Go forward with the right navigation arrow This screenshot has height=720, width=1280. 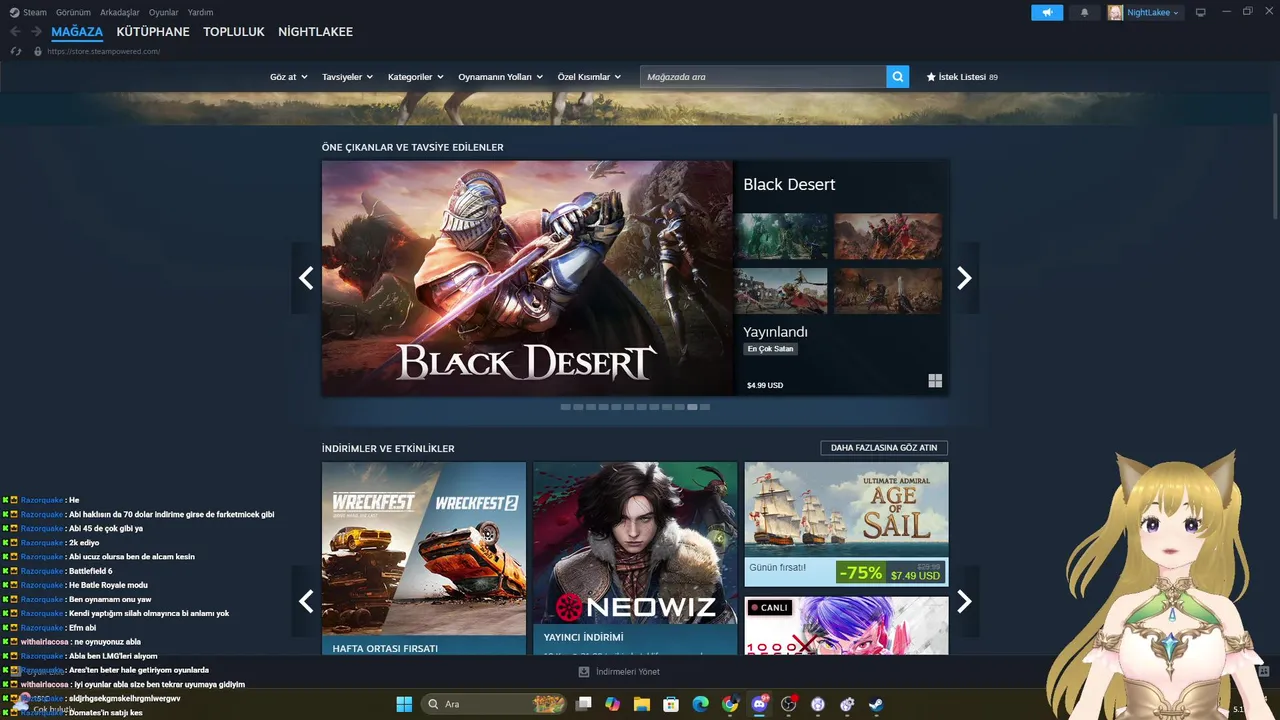[36, 32]
